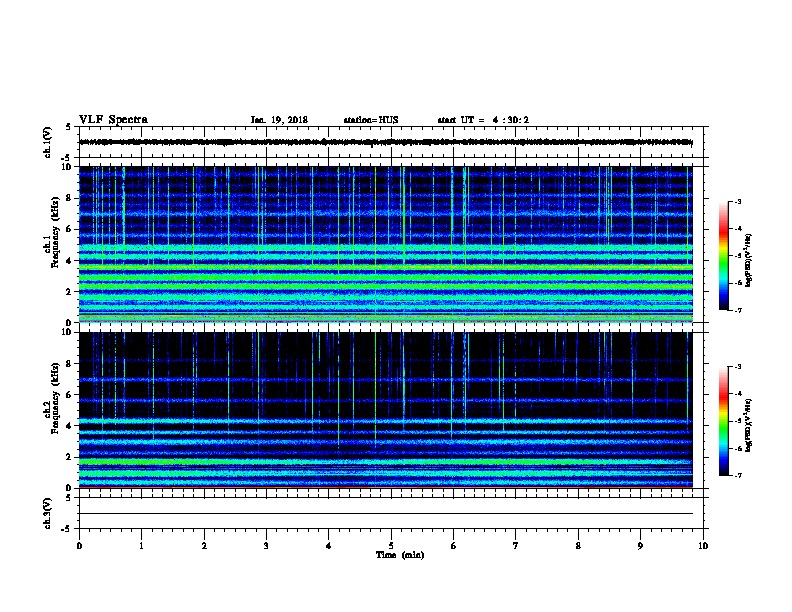Click the time axis tick label "4"
This screenshot has height=612, width=792.
pyautogui.click(x=329, y=546)
